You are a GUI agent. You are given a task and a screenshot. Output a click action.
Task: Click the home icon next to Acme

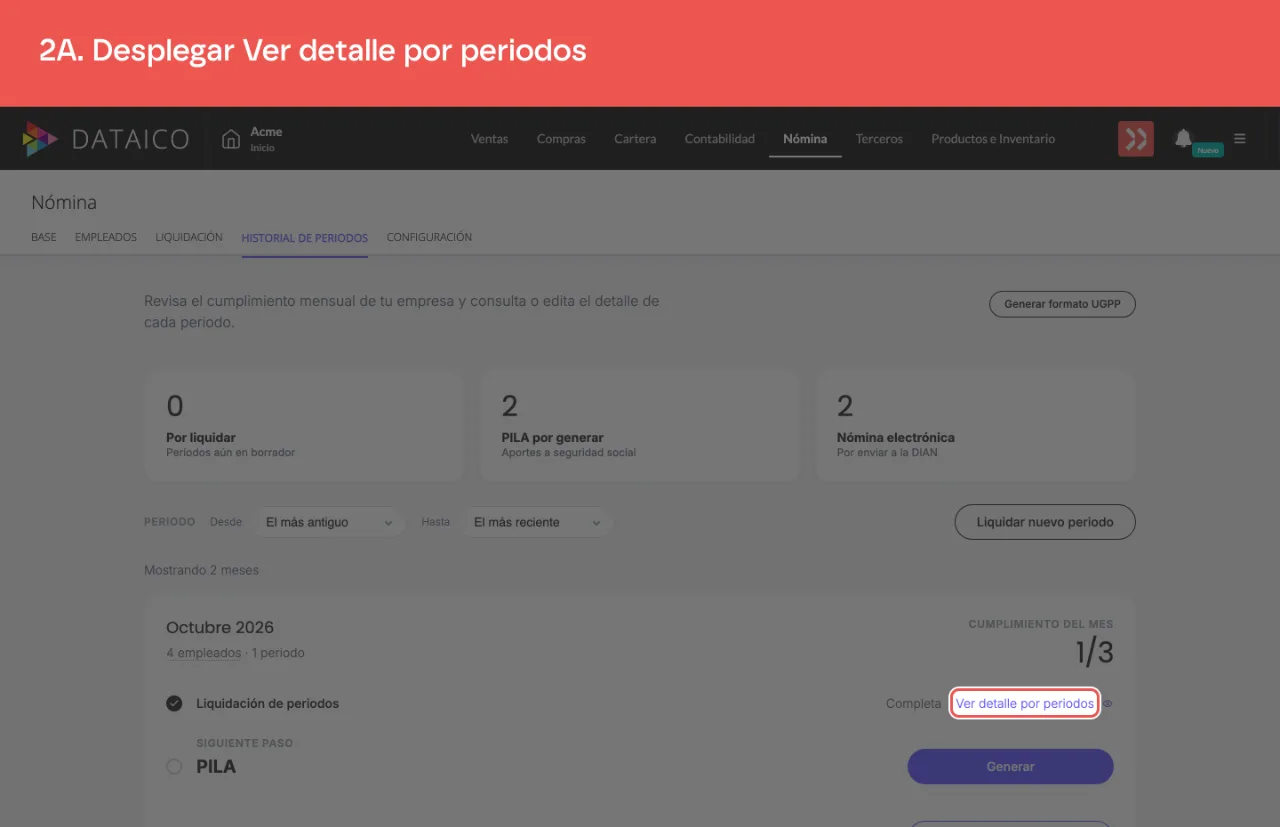(231, 139)
